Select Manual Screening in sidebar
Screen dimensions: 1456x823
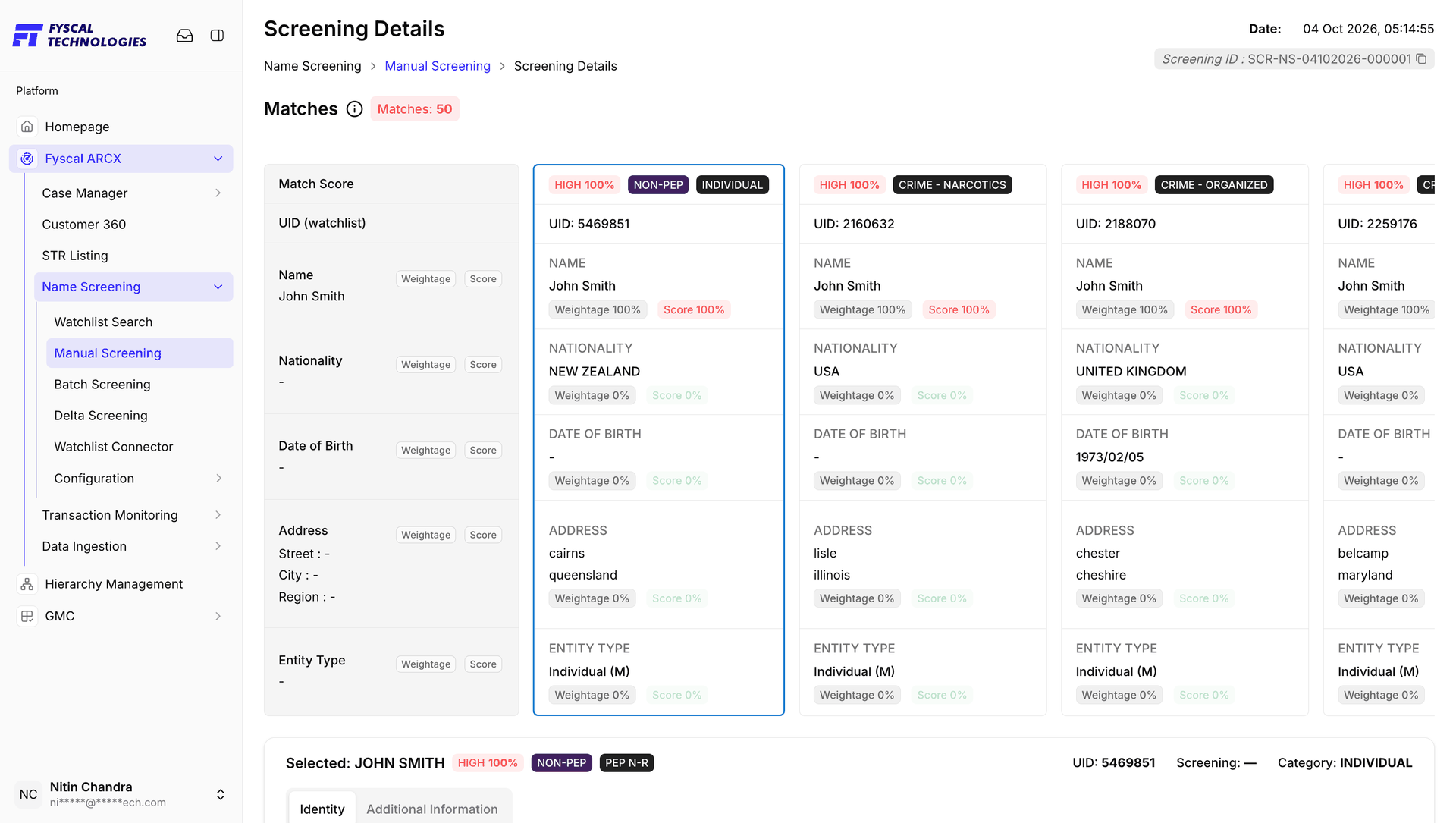click(x=140, y=353)
